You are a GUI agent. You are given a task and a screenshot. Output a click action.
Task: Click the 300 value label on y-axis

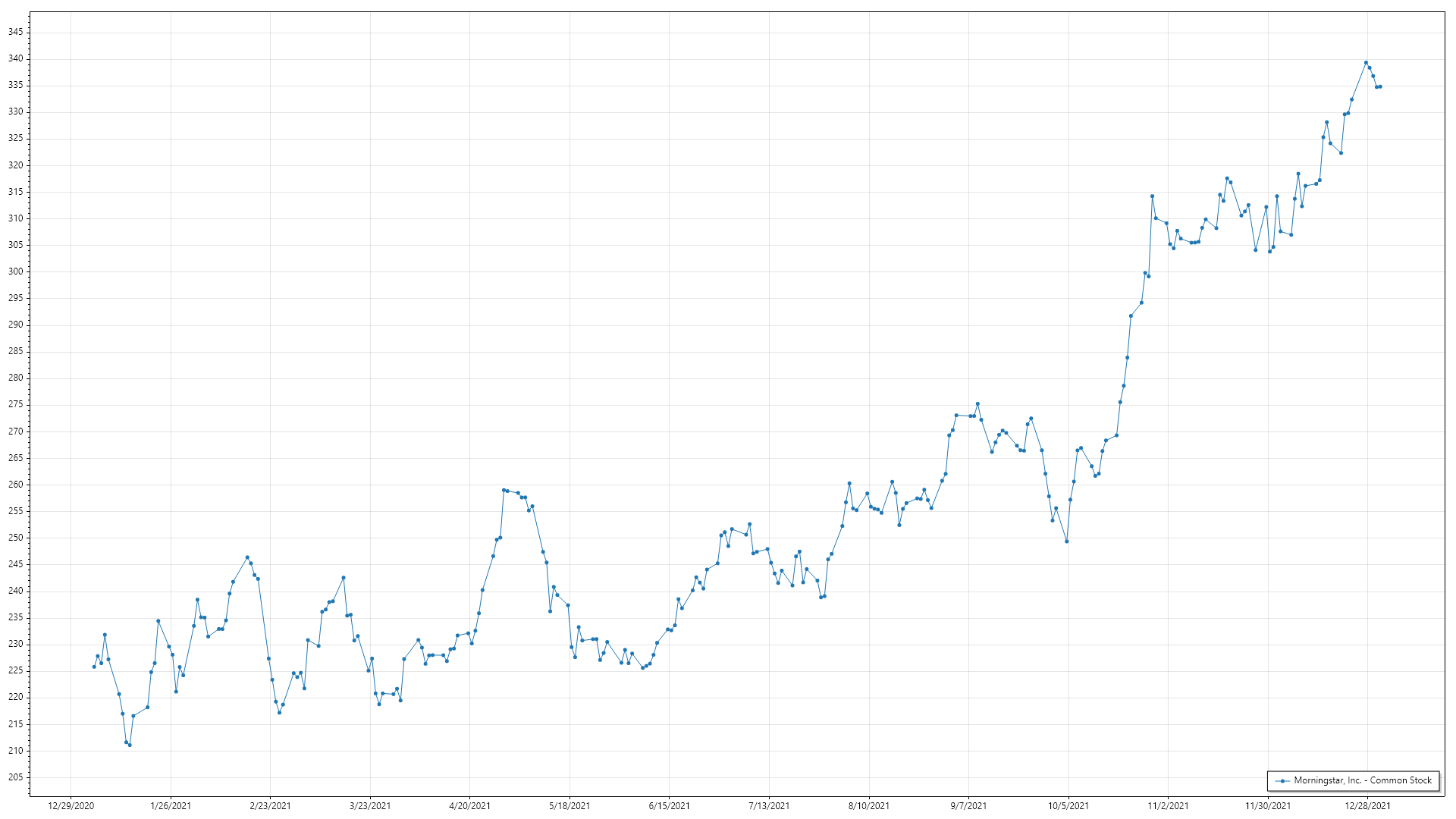[x=15, y=271]
